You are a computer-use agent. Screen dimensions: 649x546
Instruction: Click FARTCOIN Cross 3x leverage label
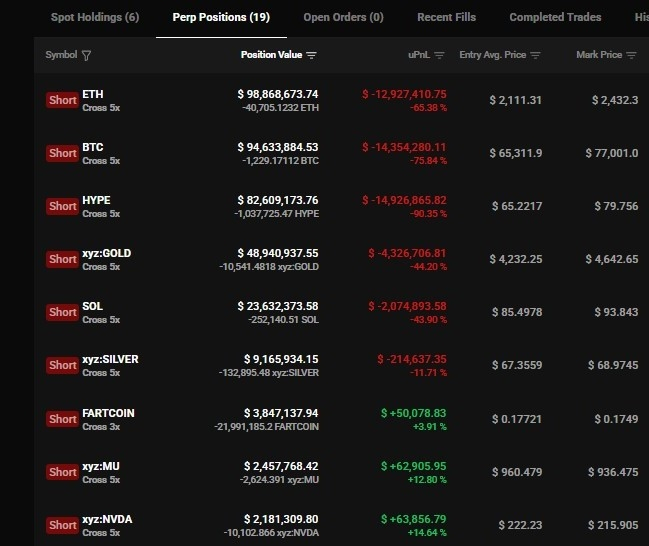pyautogui.click(x=101, y=427)
